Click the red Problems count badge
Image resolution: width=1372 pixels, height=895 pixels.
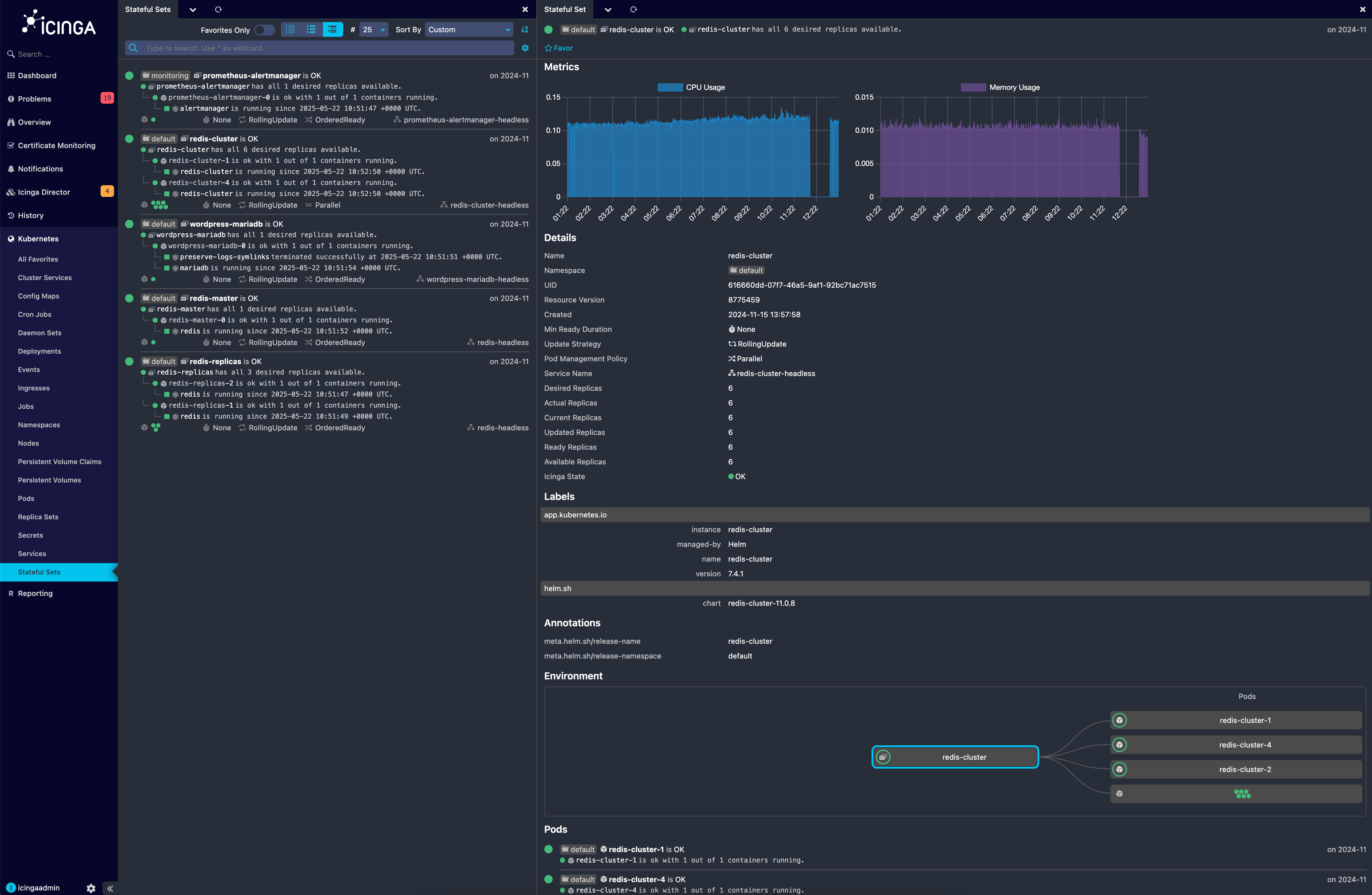(107, 98)
